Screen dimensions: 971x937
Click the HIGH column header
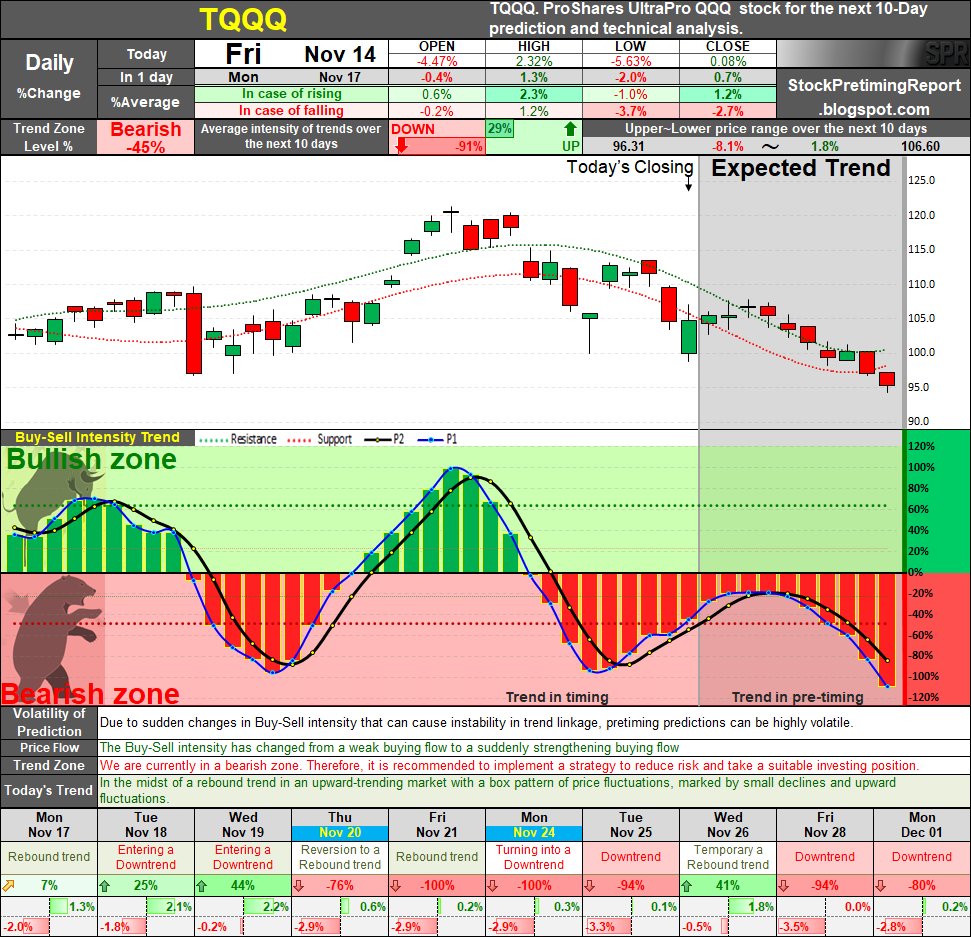[534, 46]
